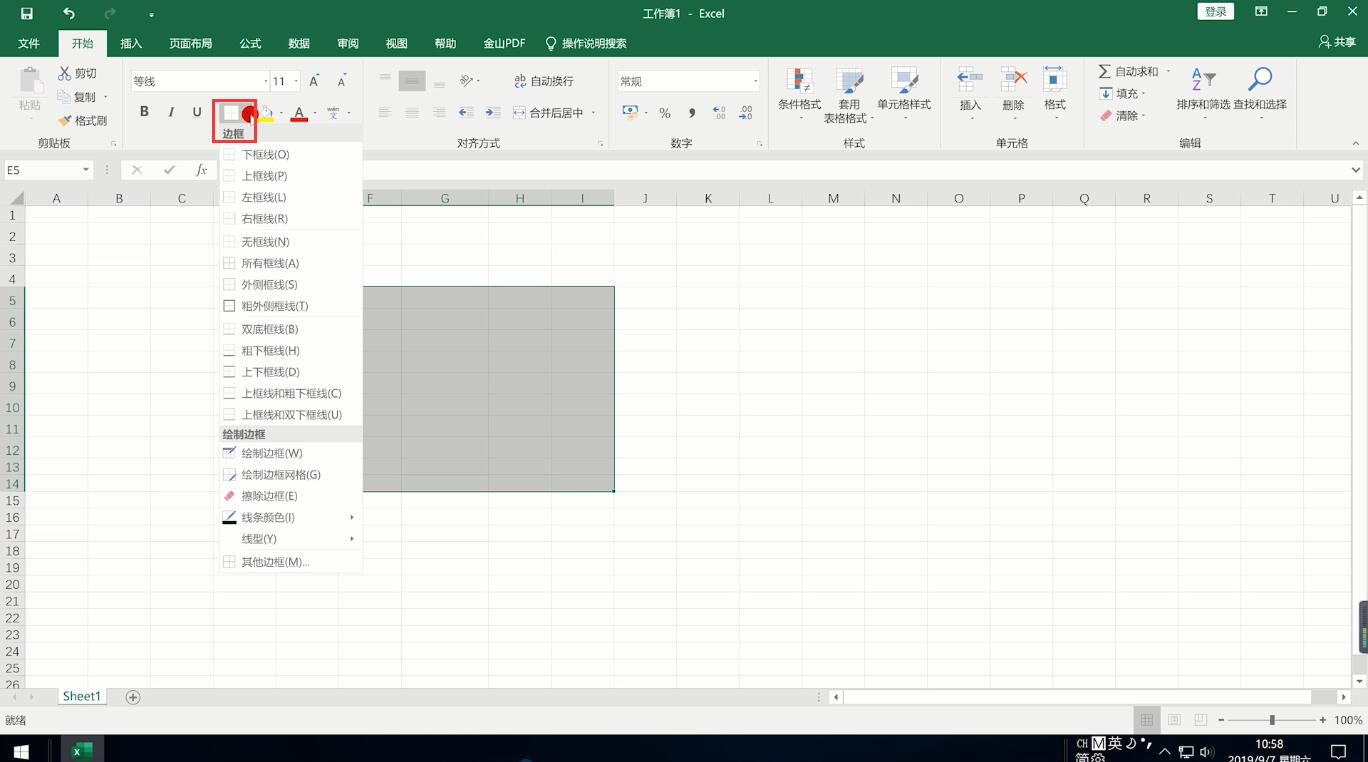
Task: Select No Border (无框线) menu item
Action: 290,241
